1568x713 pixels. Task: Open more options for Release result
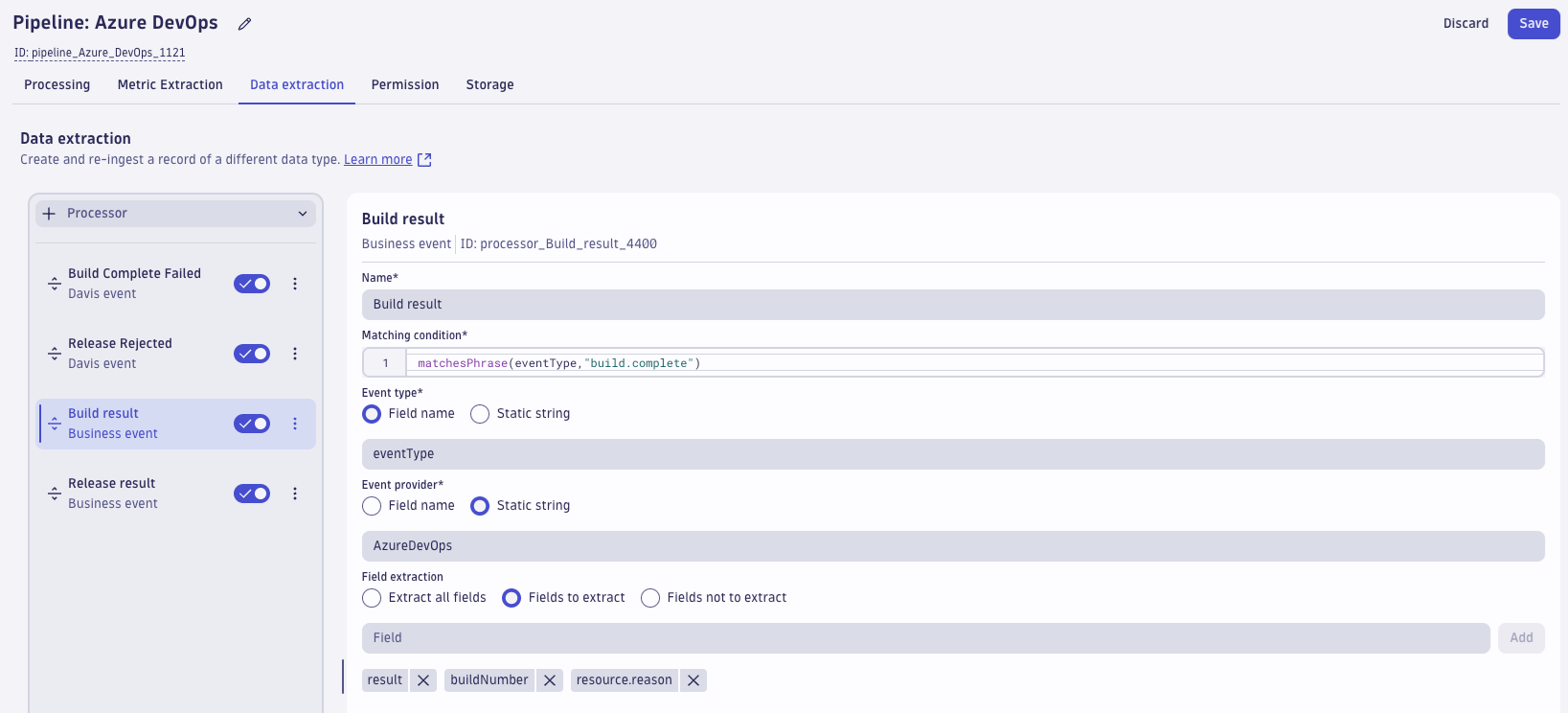295,494
